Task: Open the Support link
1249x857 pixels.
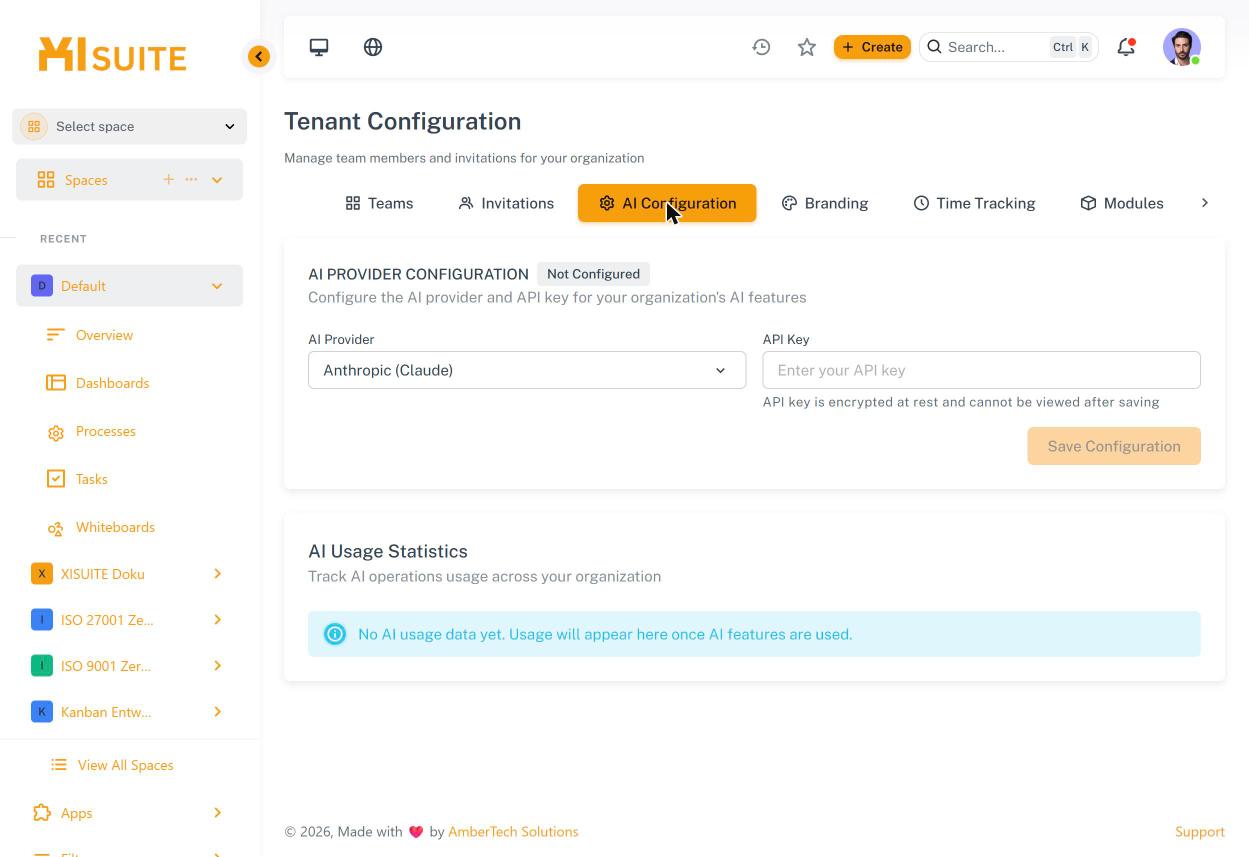Action: coord(1200,832)
